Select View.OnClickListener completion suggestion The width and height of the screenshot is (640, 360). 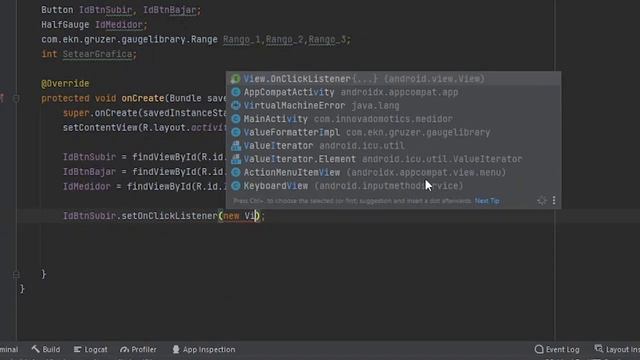tap(393, 79)
